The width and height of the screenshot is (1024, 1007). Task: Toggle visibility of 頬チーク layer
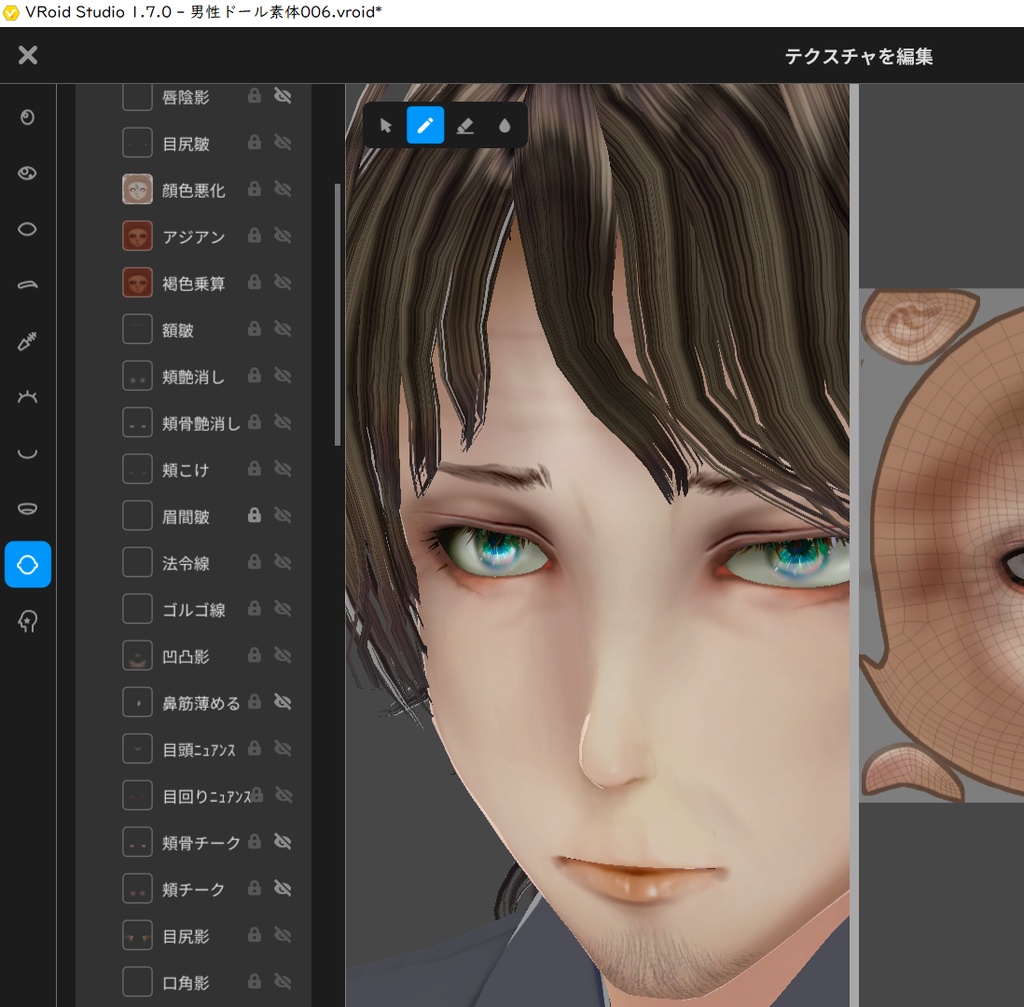(282, 889)
